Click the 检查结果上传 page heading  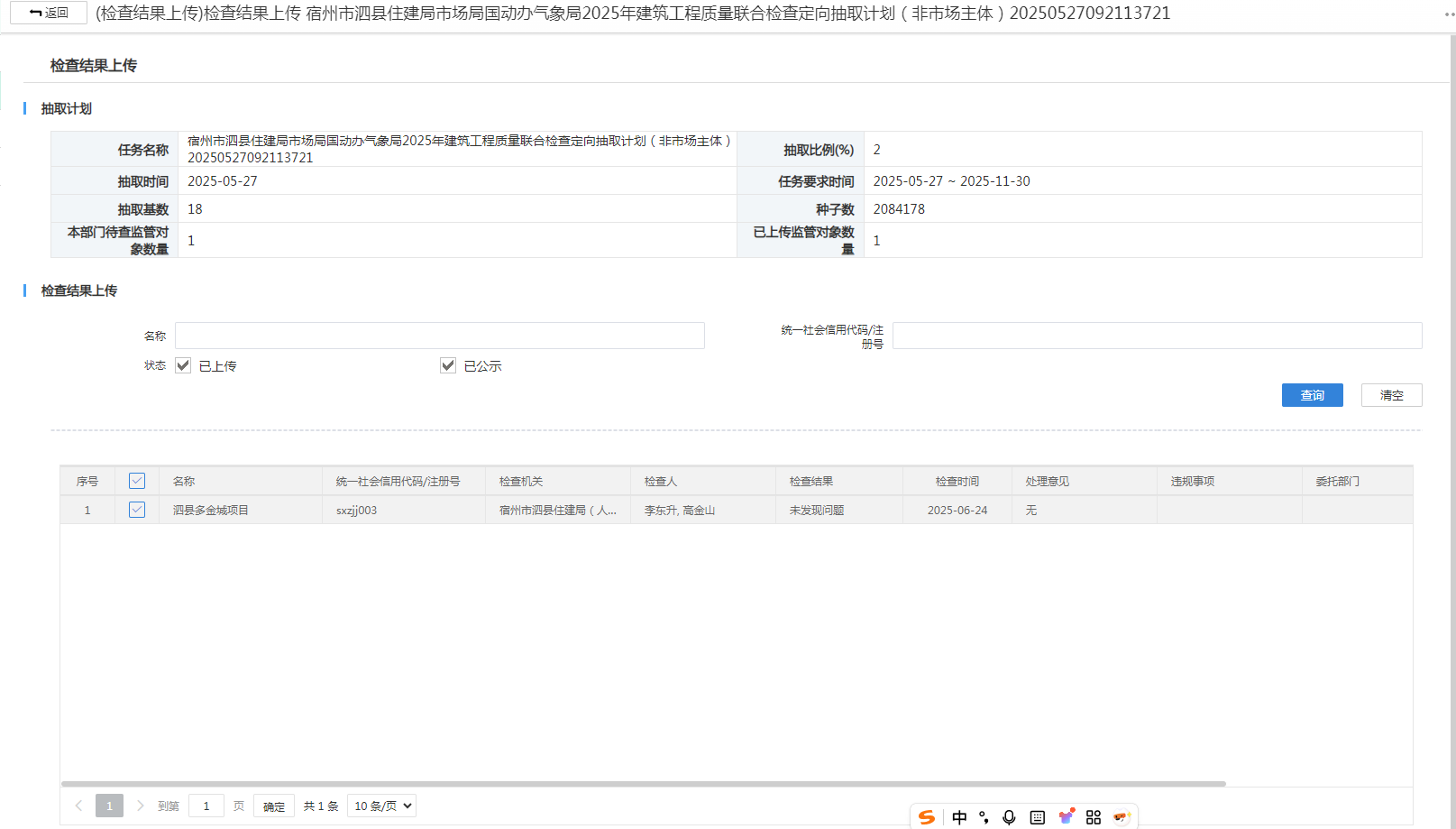(94, 66)
